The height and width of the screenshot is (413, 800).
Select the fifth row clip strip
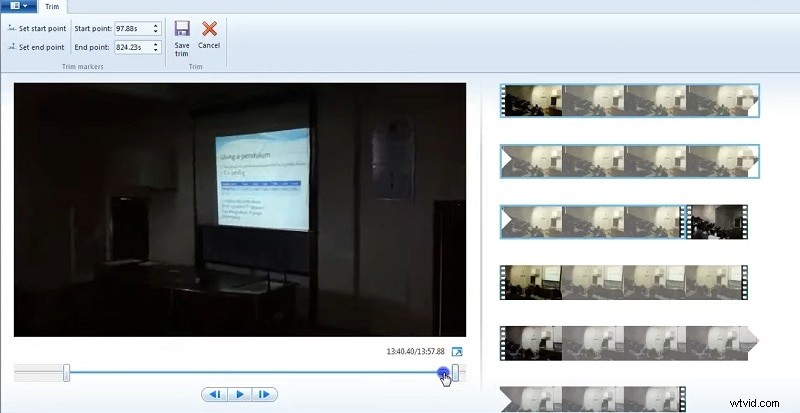(630, 343)
